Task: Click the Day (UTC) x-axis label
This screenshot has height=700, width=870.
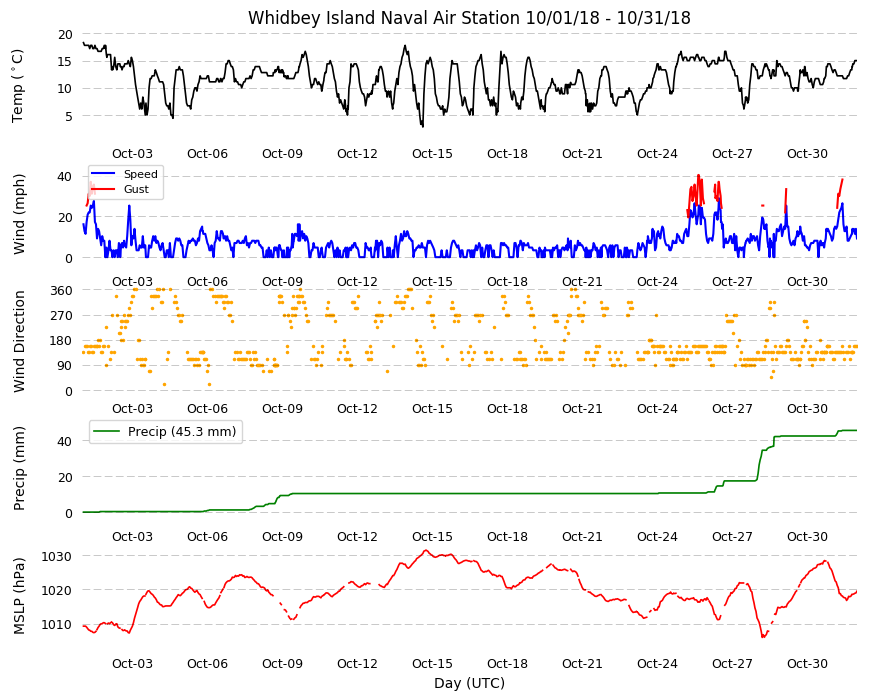Action: point(469,683)
